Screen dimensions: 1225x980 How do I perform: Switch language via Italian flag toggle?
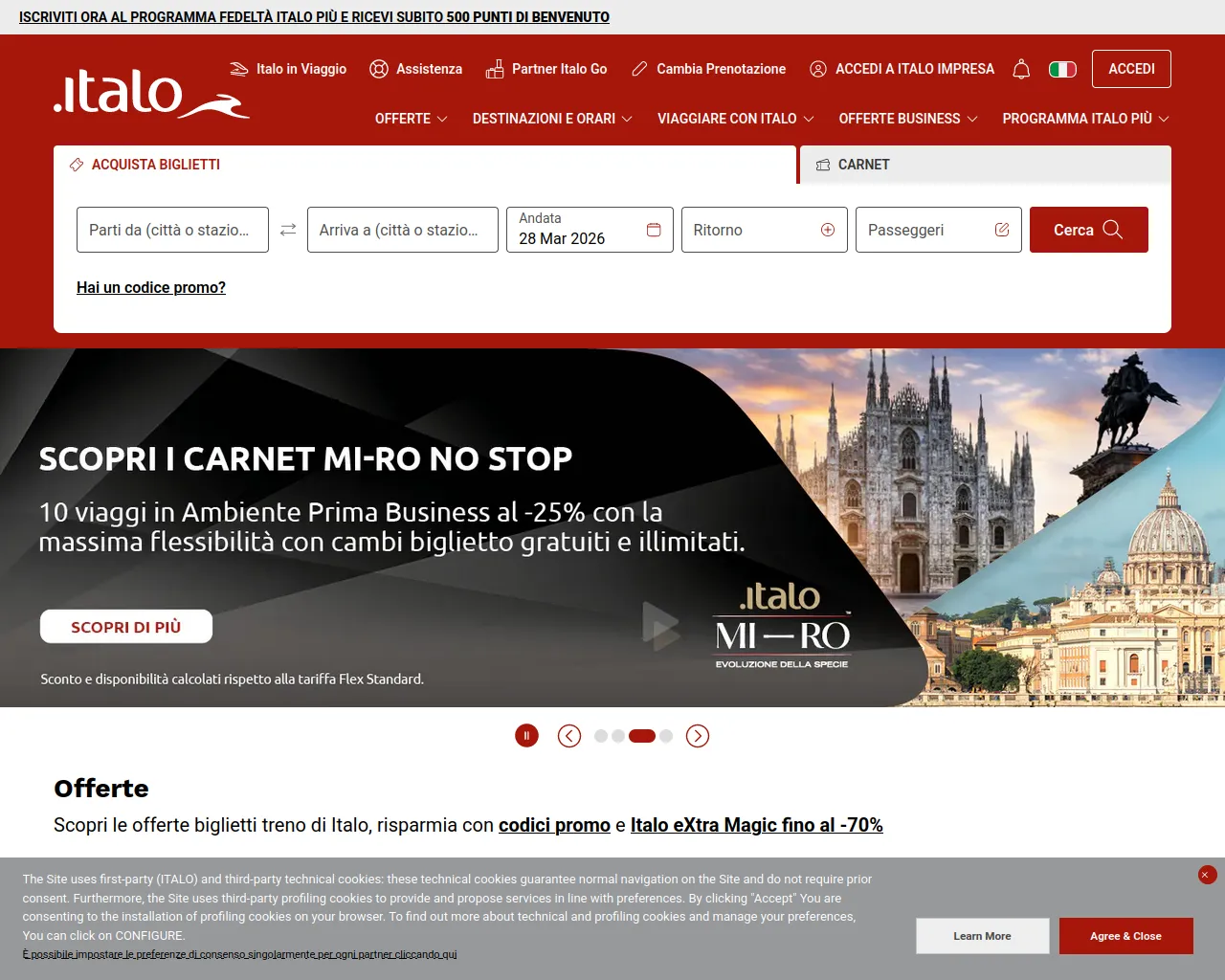tap(1062, 69)
